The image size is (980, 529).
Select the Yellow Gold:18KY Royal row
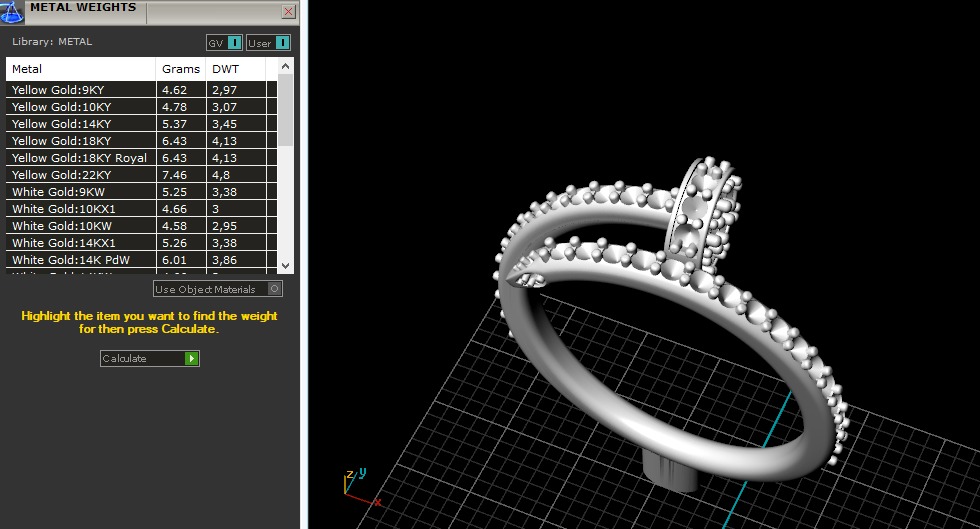point(141,158)
